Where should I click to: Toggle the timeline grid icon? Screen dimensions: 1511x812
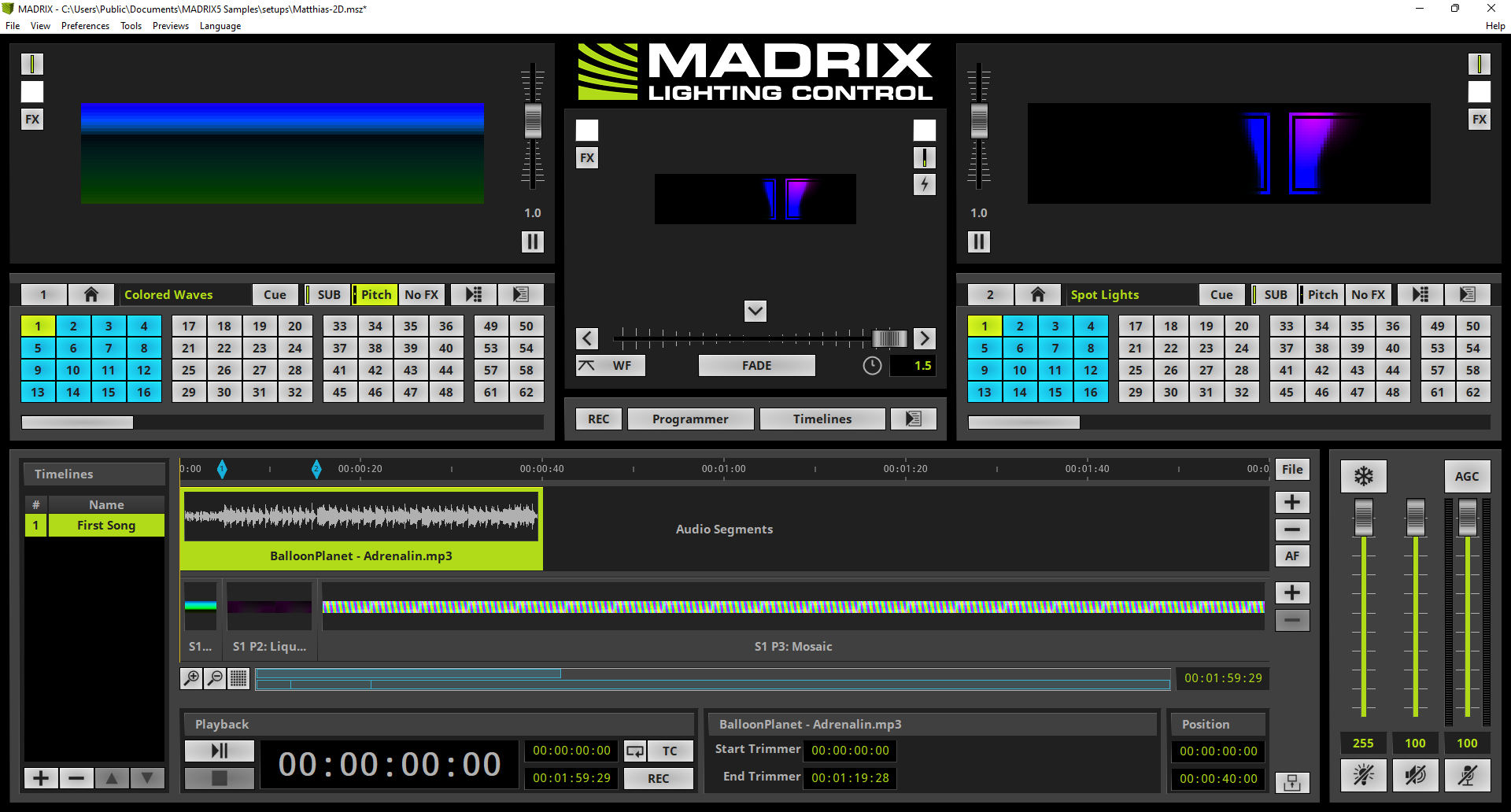point(238,678)
